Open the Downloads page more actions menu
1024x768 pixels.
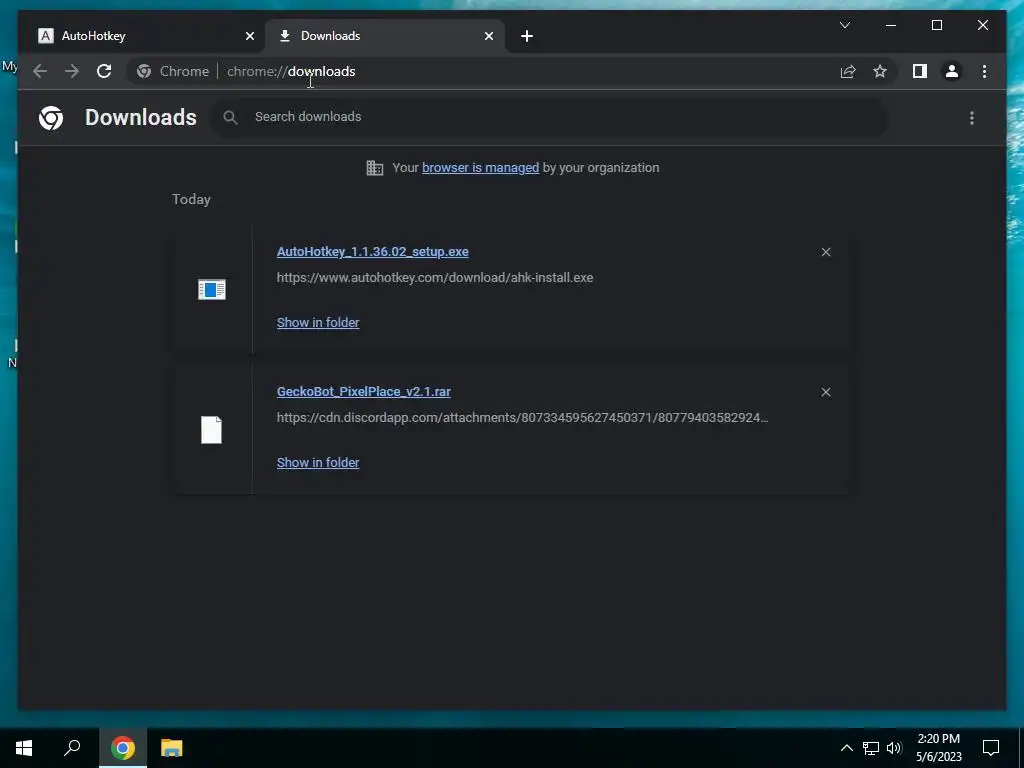(972, 118)
